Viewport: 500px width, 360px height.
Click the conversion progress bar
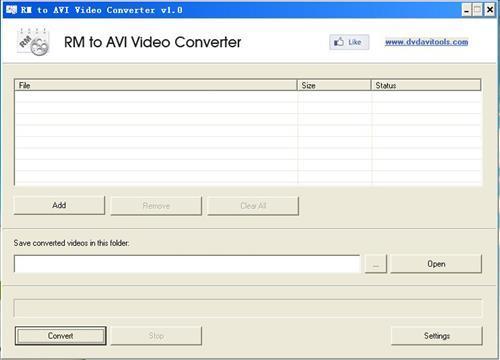248,308
